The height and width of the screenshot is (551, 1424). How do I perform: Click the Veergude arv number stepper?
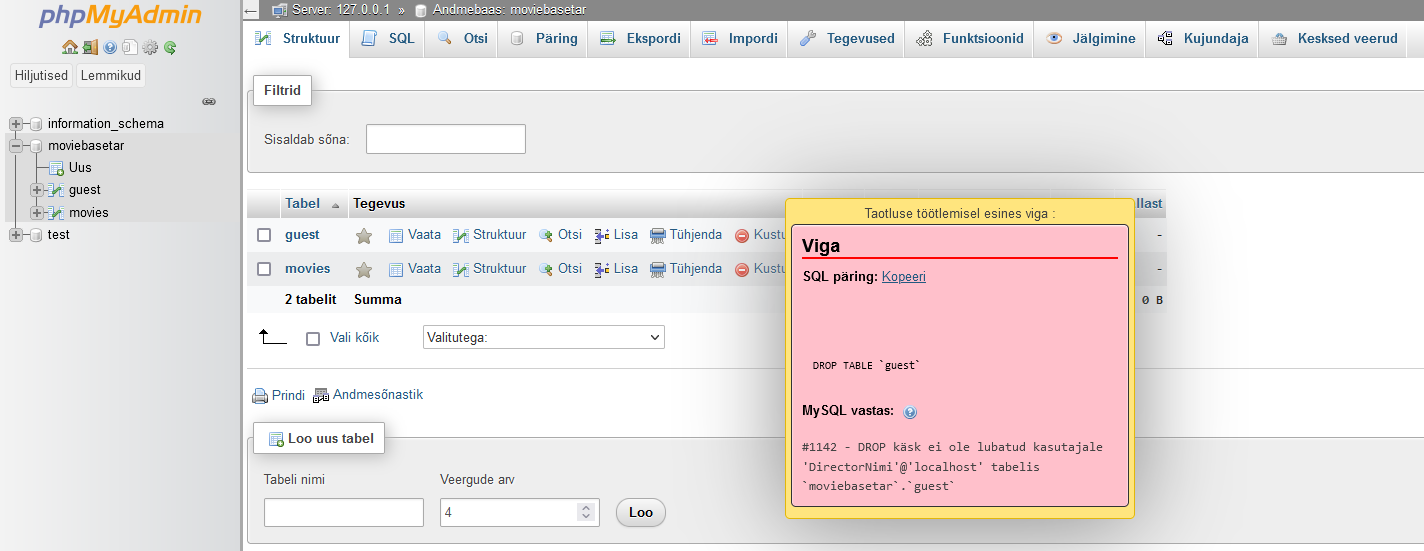tap(585, 512)
